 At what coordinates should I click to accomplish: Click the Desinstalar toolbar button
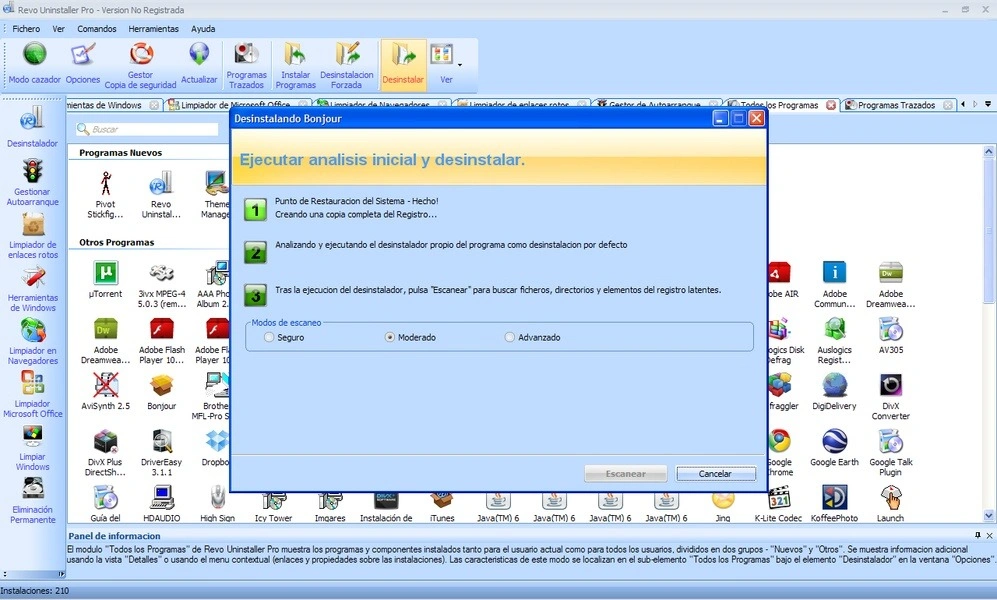pos(402,64)
